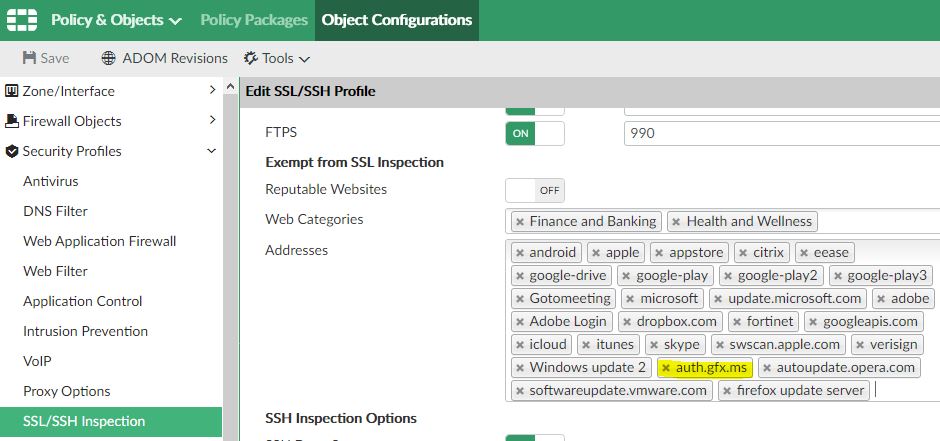The height and width of the screenshot is (441, 940).
Task: Click the ADOM Revisions globe icon
Action: pos(108,58)
